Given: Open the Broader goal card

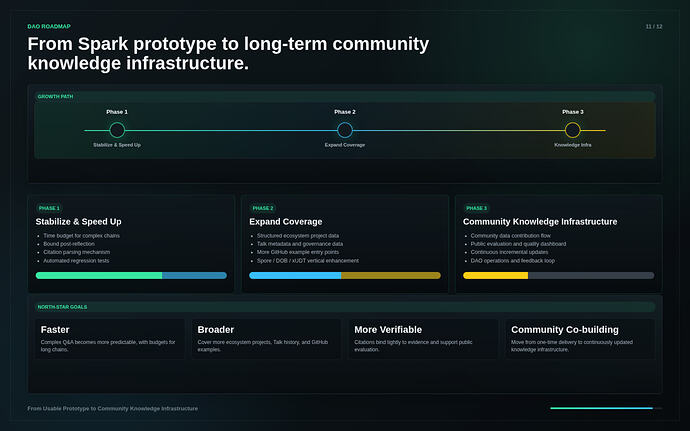Looking at the screenshot, I should tap(266, 339).
